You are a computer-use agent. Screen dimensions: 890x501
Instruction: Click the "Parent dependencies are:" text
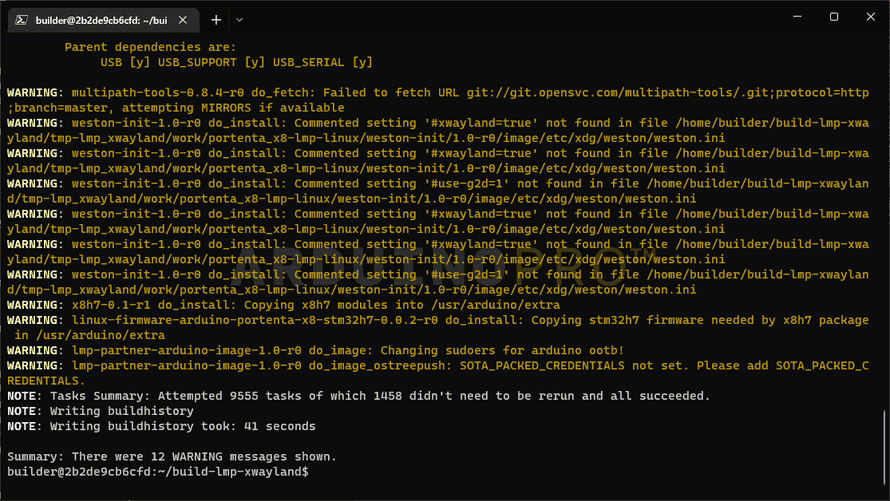[150, 47]
